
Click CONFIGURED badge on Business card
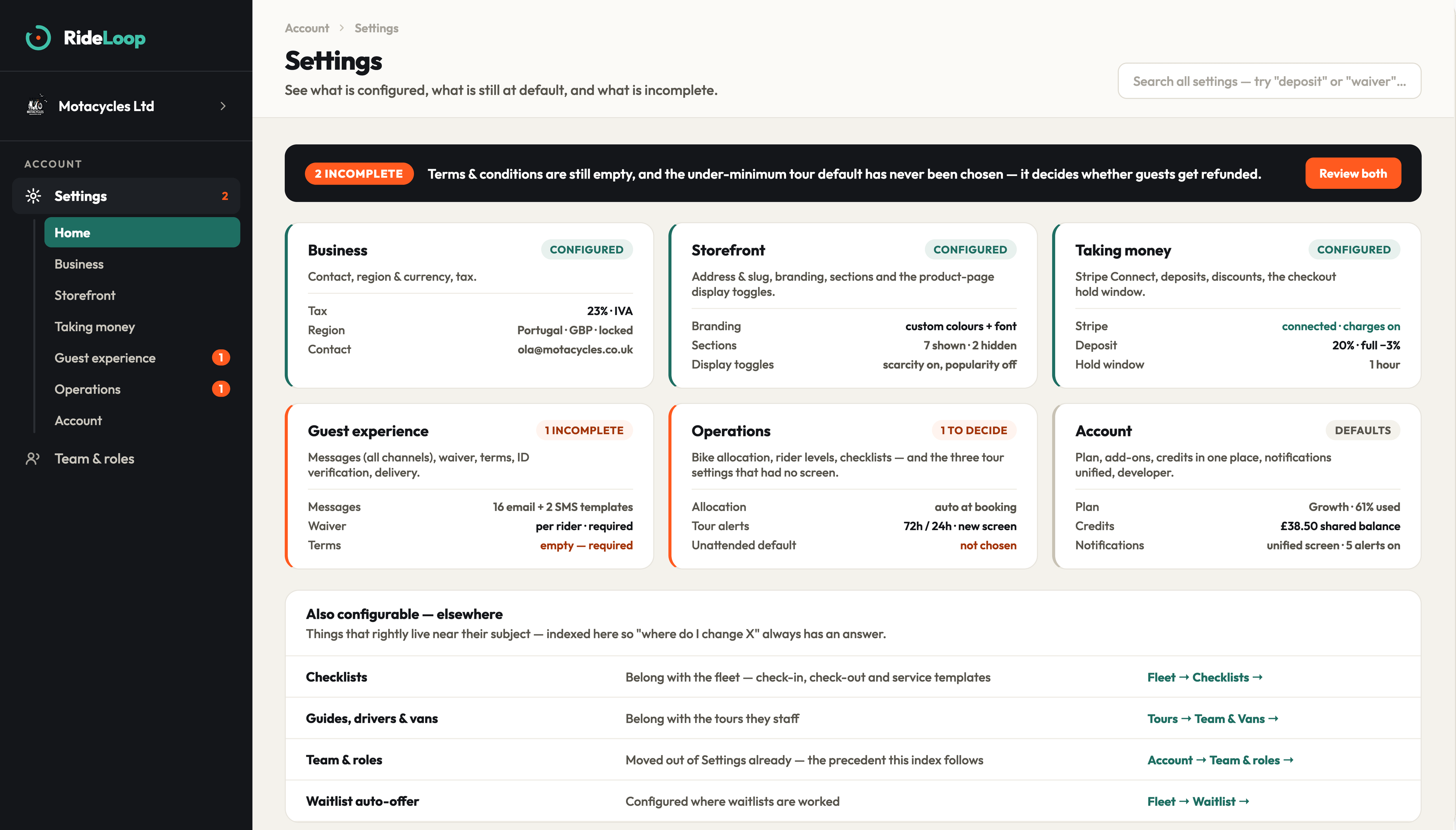[587, 250]
